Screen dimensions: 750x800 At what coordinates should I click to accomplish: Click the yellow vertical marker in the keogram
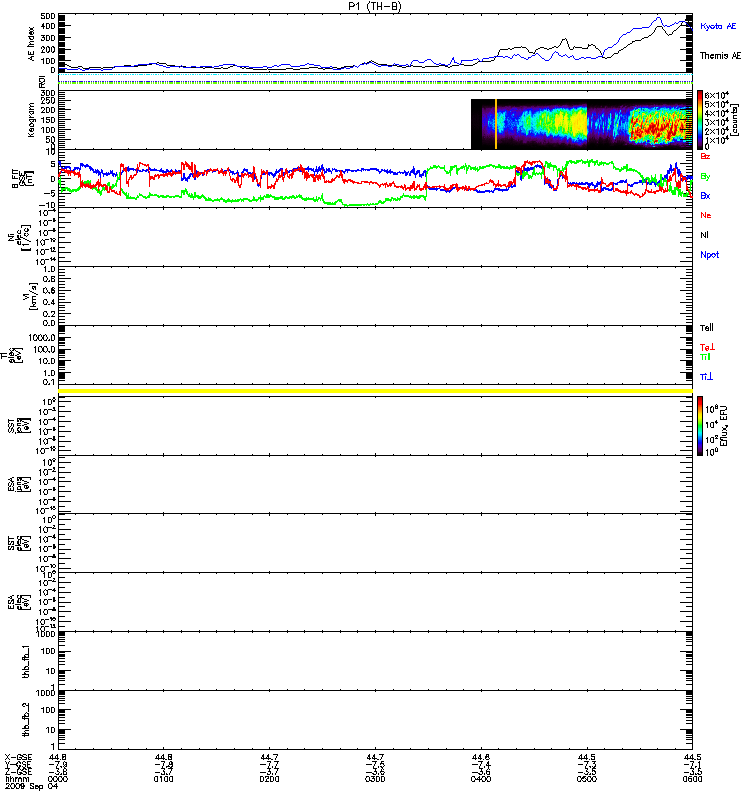coord(496,124)
